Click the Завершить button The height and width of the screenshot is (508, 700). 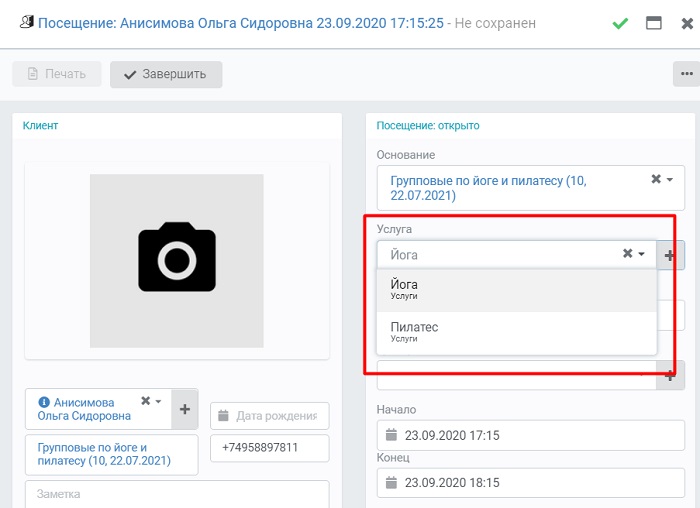point(166,74)
